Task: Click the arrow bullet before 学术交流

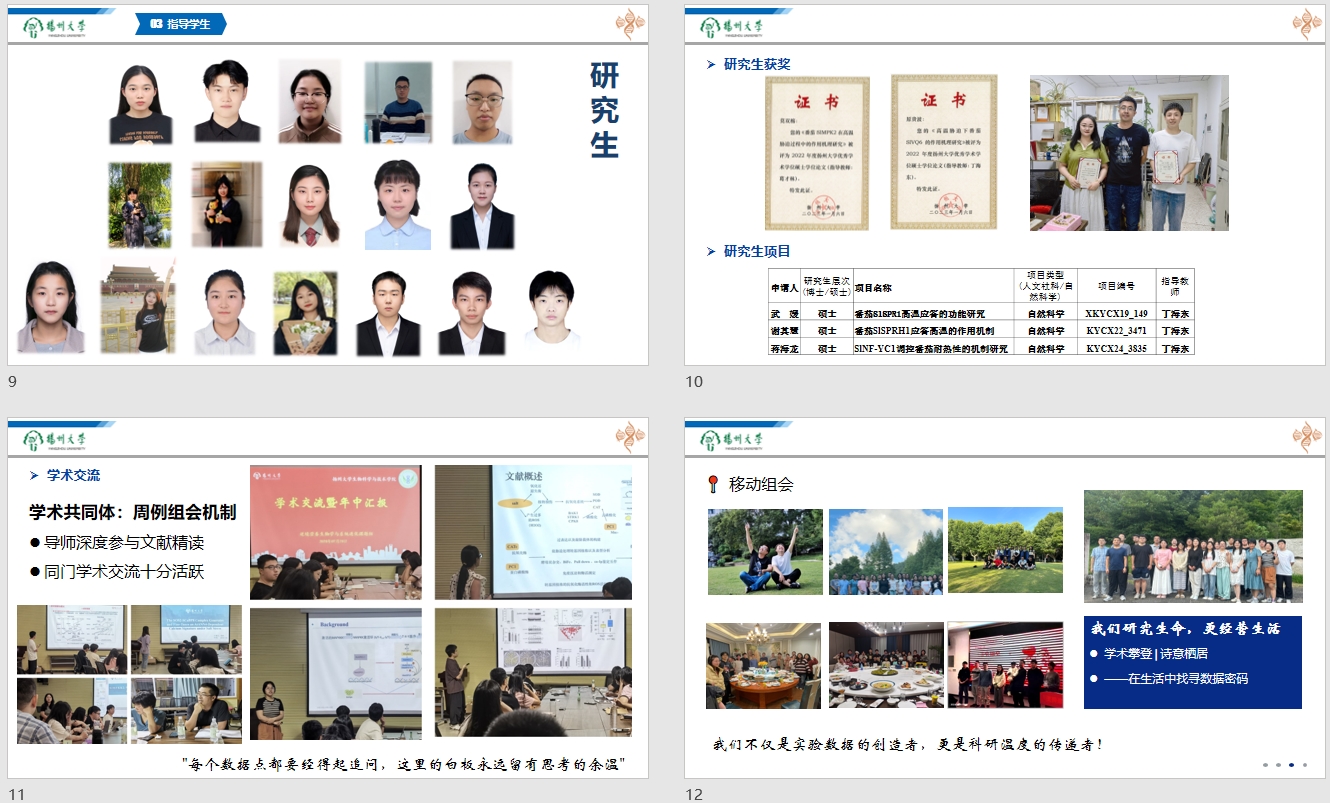Action: [x=34, y=476]
